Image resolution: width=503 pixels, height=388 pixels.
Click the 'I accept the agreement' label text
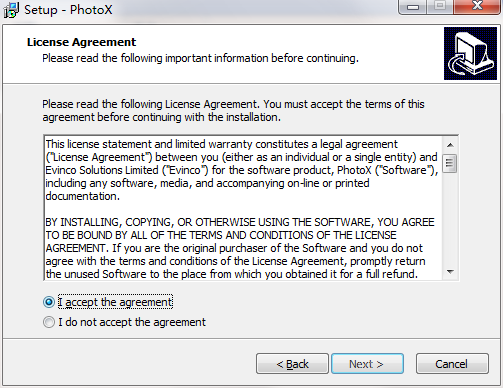coord(115,302)
